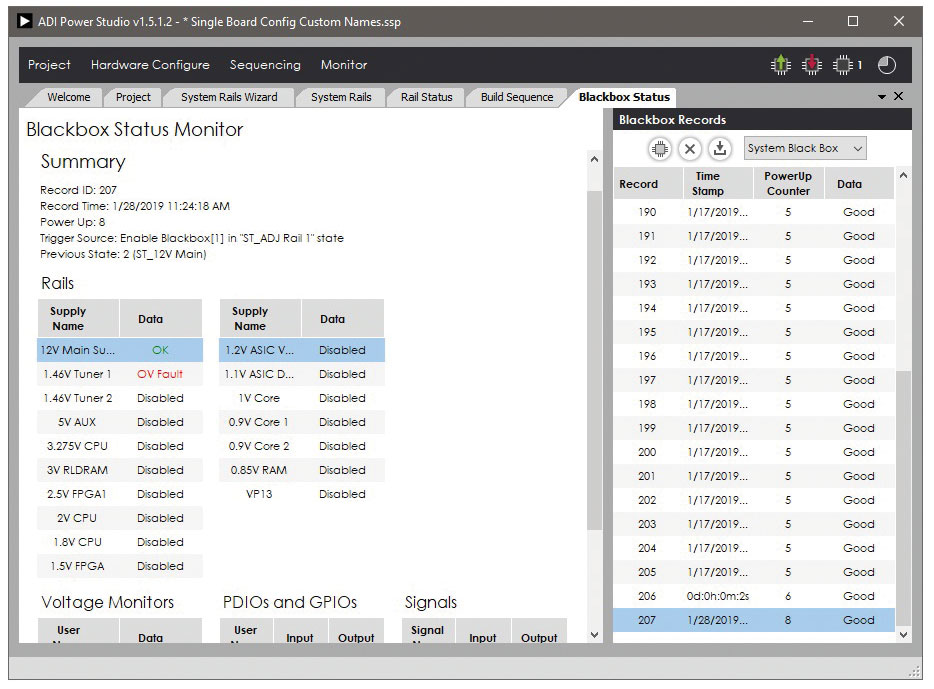Open the System Black Box dropdown
The width and height of the screenshot is (934, 689).
(x=804, y=149)
